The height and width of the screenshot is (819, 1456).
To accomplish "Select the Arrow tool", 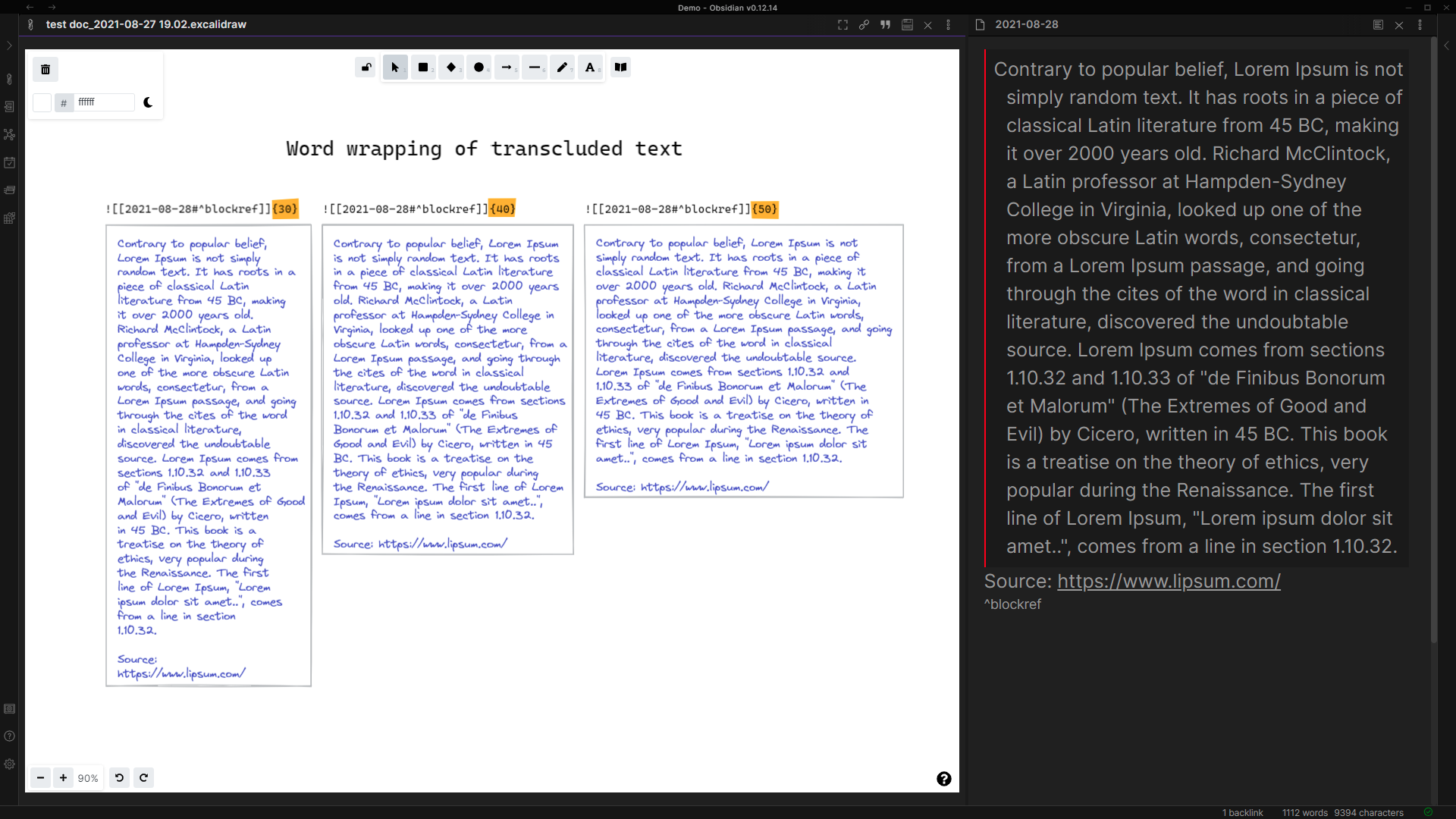I will (507, 67).
